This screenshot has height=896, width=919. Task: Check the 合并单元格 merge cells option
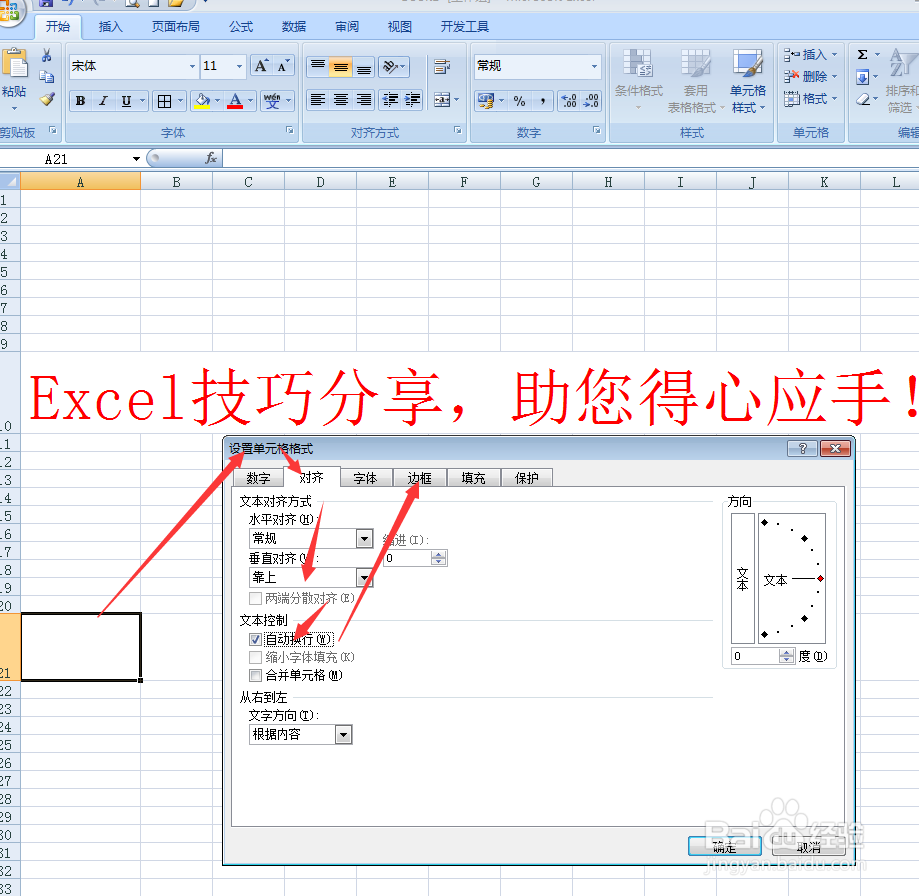(x=253, y=675)
